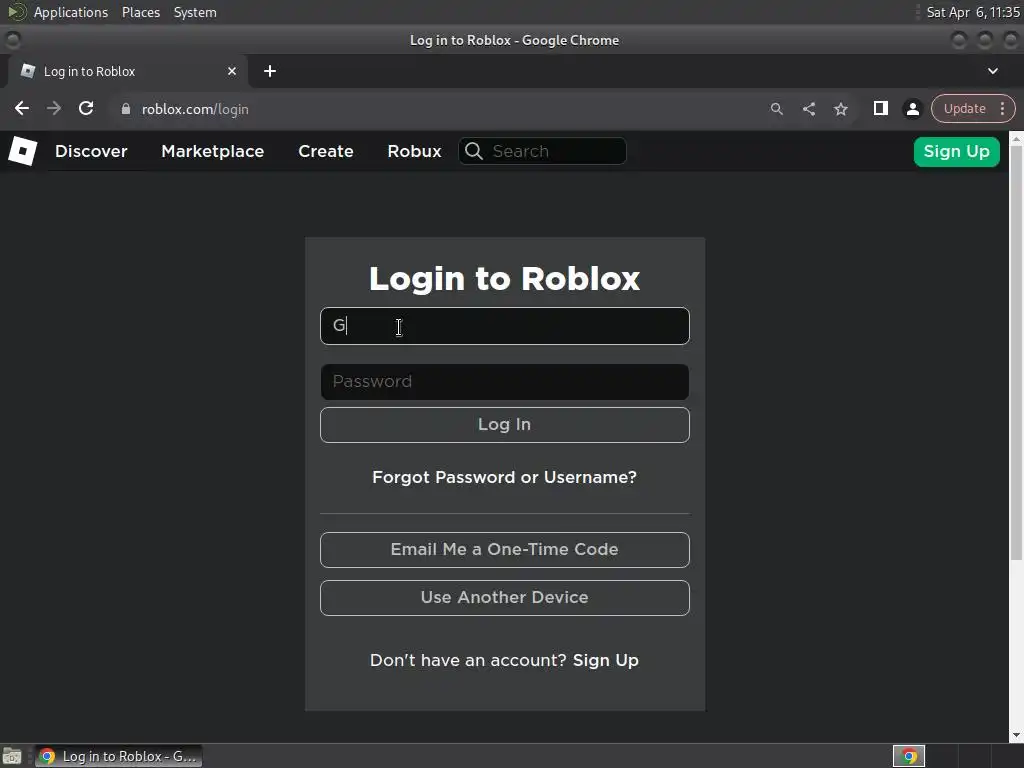Click the Roblox logo icon
This screenshot has width=1024, height=768.
[23, 152]
